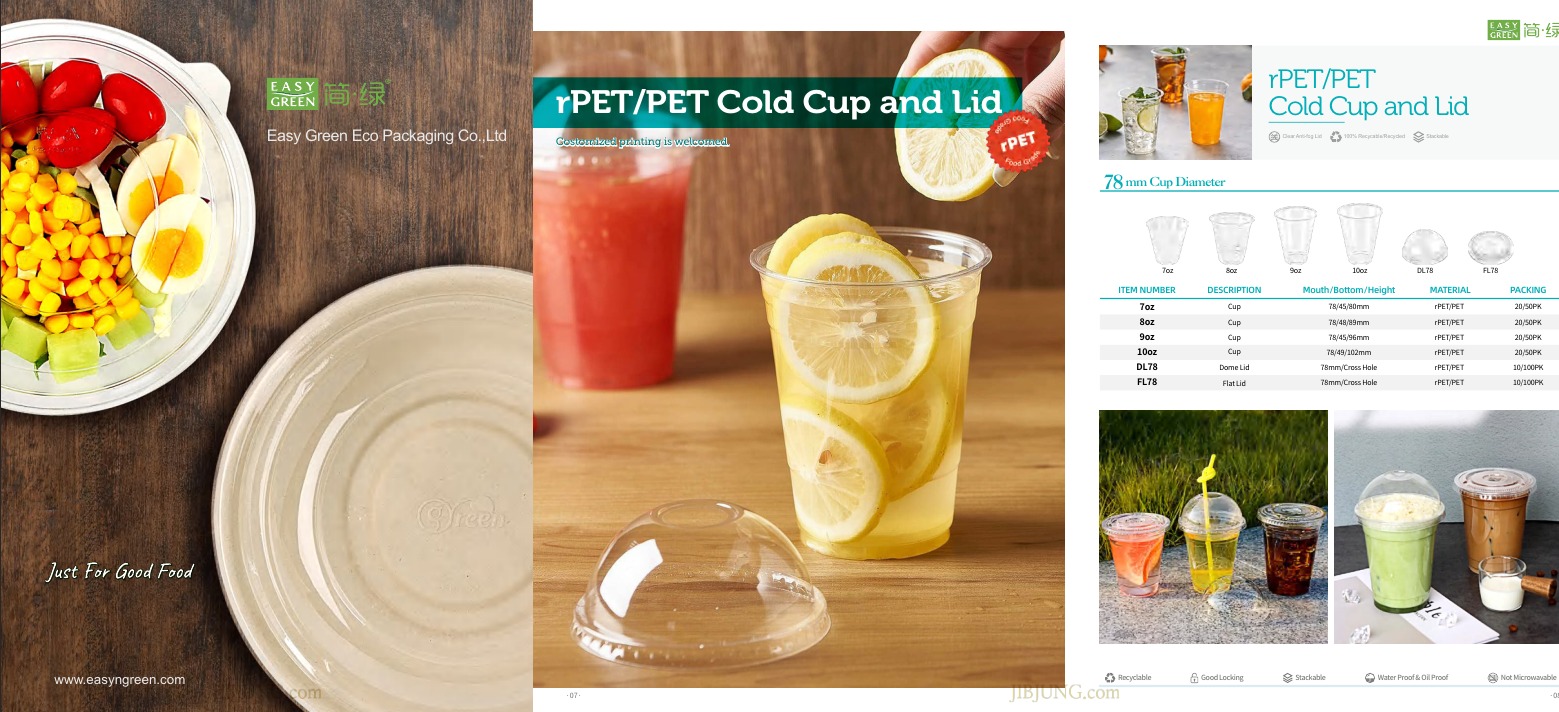Click the ITEM NUMBER column header
The width and height of the screenshot is (1559, 712).
click(x=1147, y=290)
